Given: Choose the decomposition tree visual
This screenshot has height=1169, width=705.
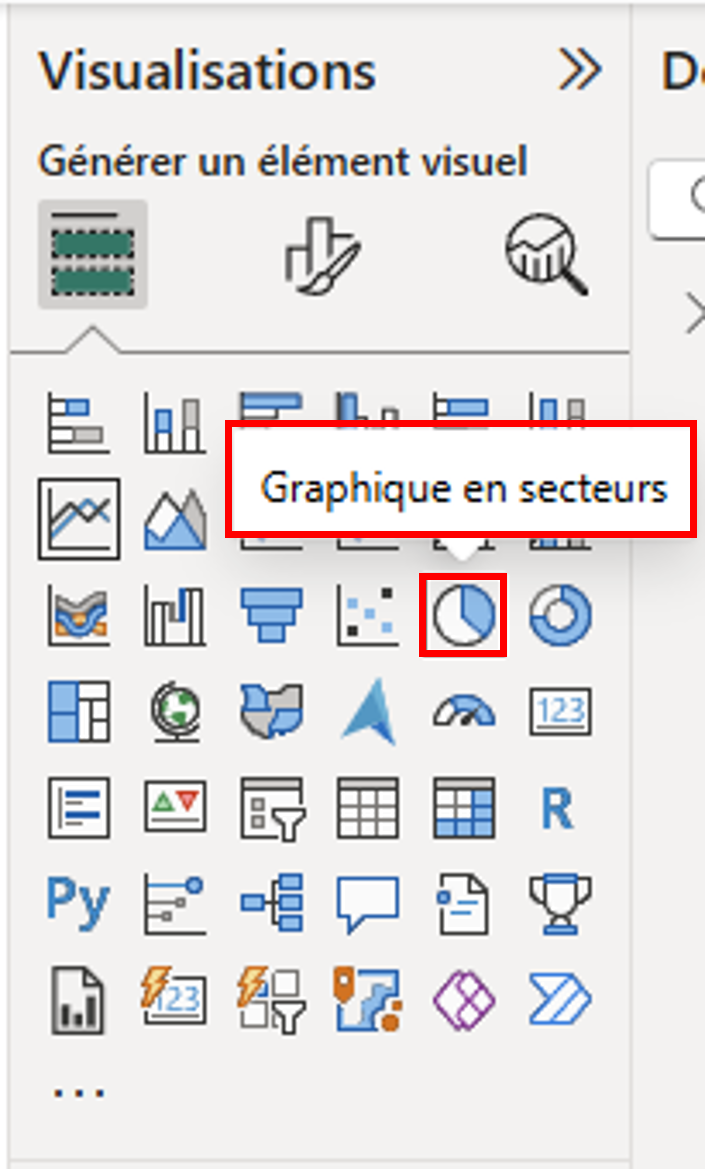Looking at the screenshot, I should point(272,903).
